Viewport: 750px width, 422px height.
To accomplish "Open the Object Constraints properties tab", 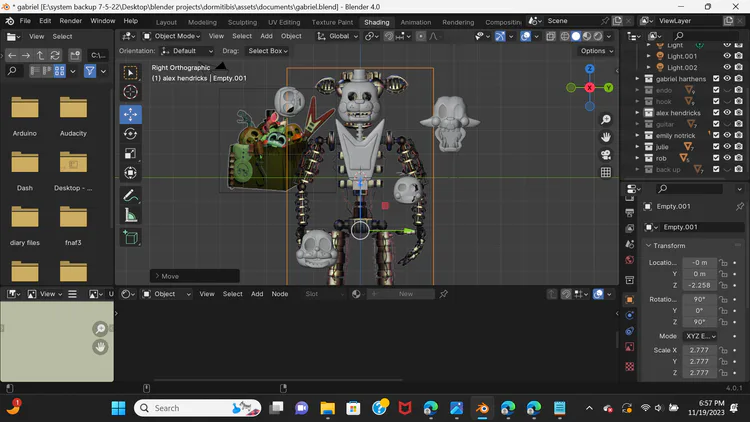I will click(x=629, y=331).
